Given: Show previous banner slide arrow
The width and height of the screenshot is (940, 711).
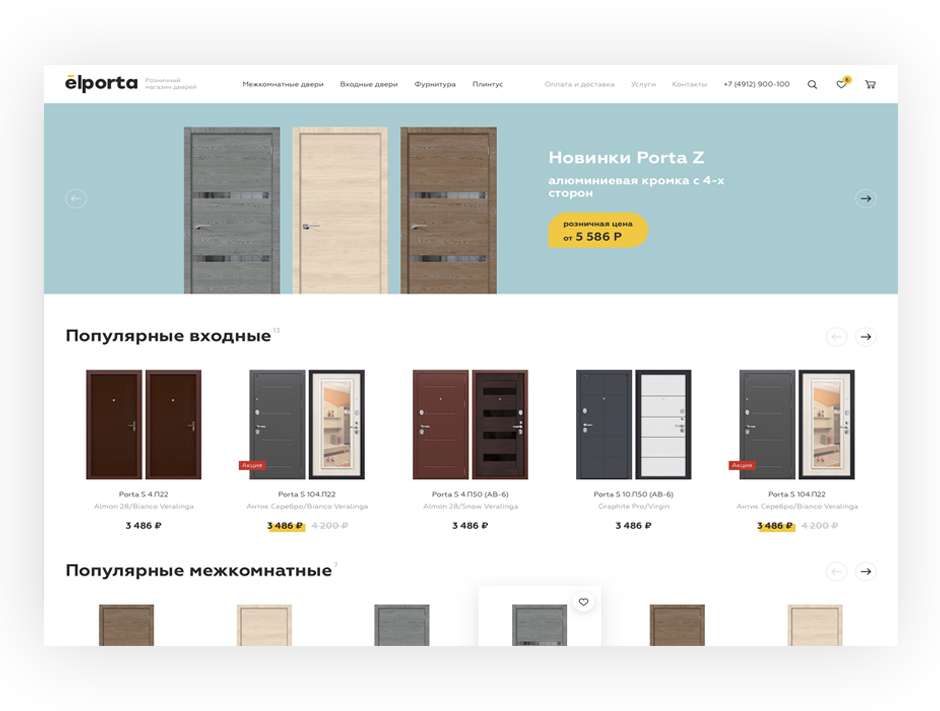Looking at the screenshot, I should click(x=76, y=198).
